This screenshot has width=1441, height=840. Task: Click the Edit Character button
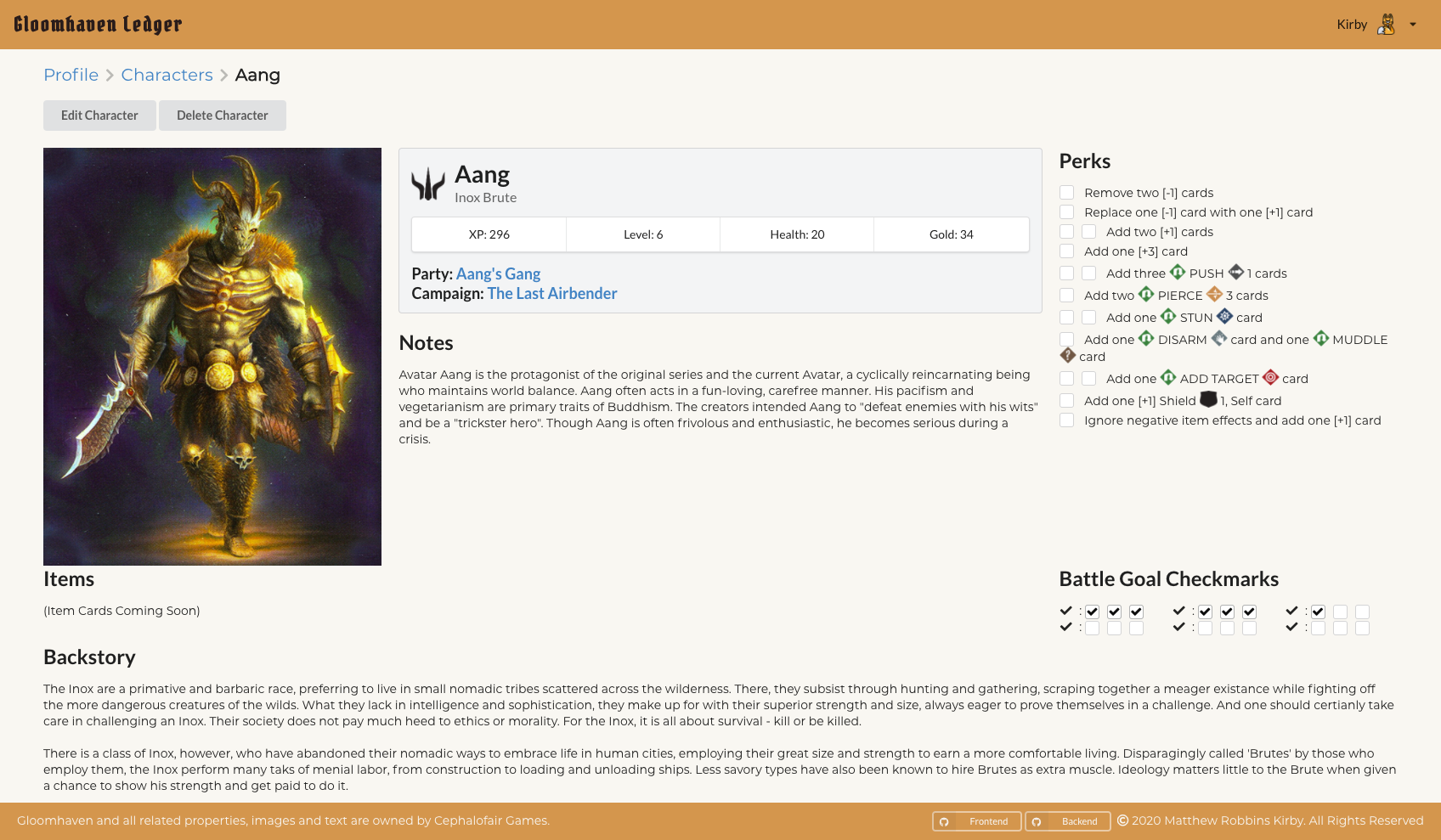click(99, 116)
